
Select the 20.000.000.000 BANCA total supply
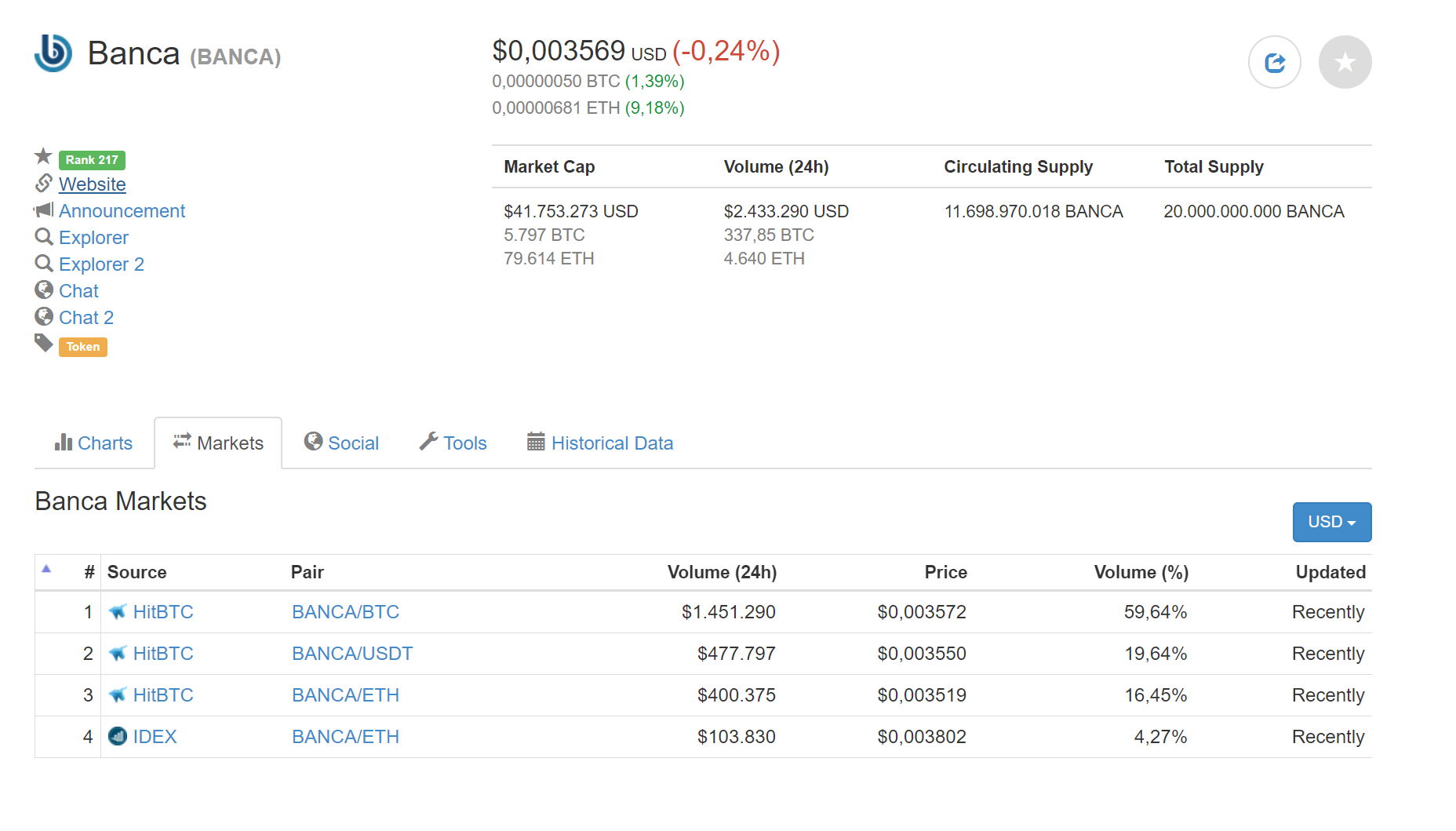1254,211
